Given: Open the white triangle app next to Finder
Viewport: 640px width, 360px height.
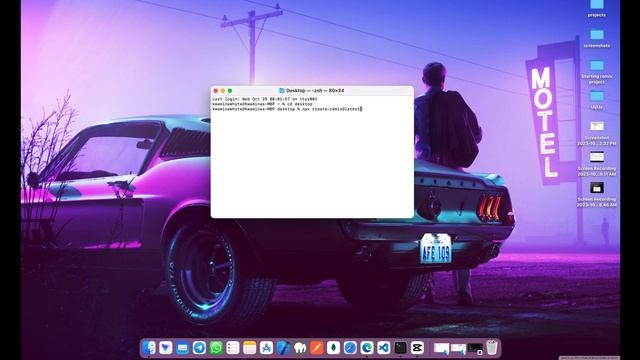Looking at the screenshot, I should point(166,348).
